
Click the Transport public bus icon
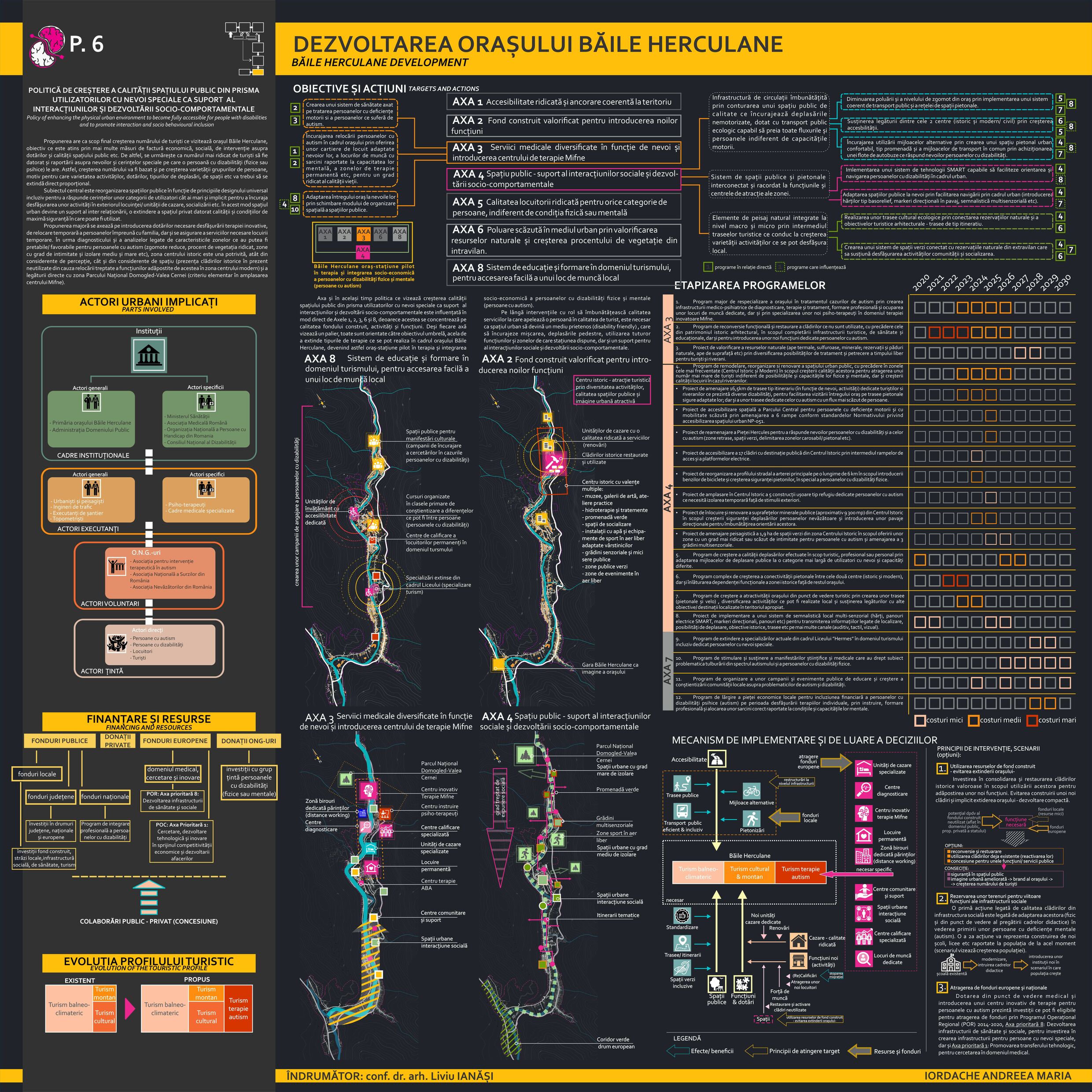click(683, 812)
